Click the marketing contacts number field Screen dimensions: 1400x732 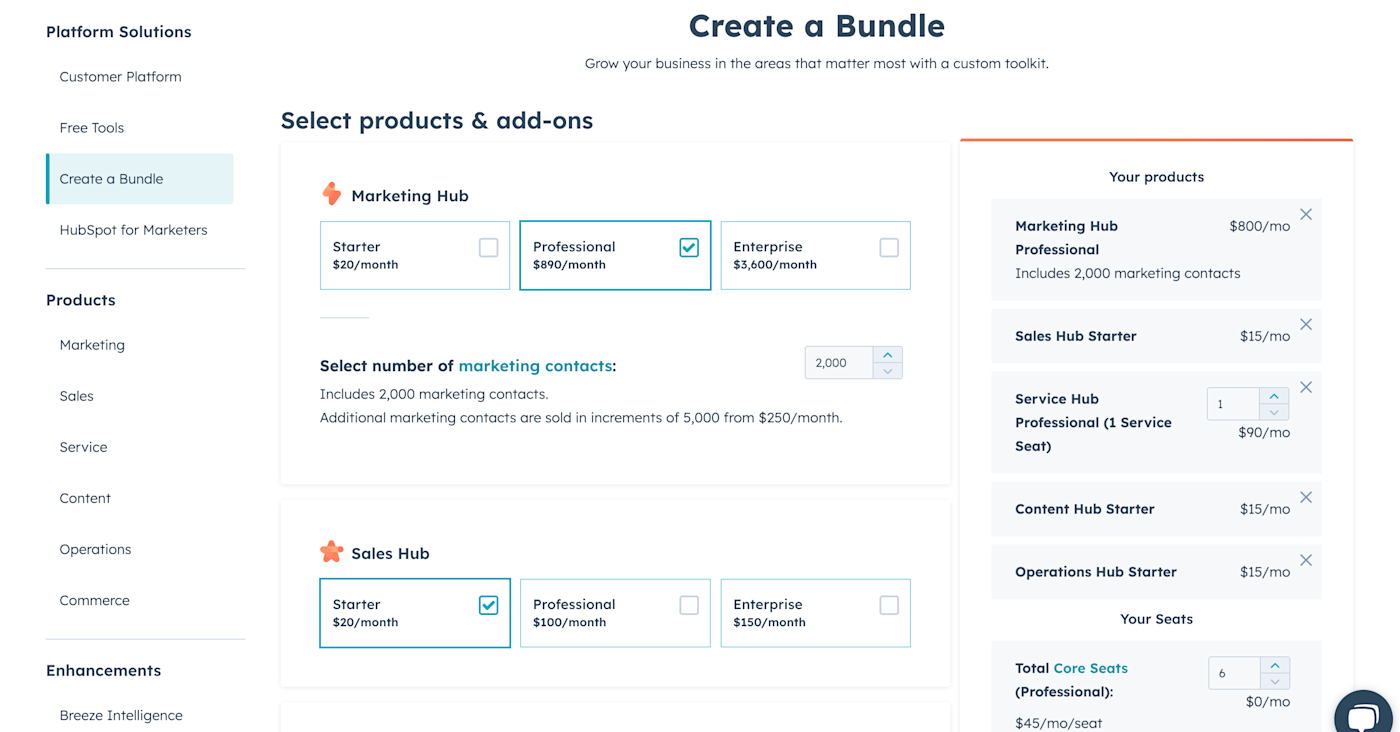(x=839, y=363)
